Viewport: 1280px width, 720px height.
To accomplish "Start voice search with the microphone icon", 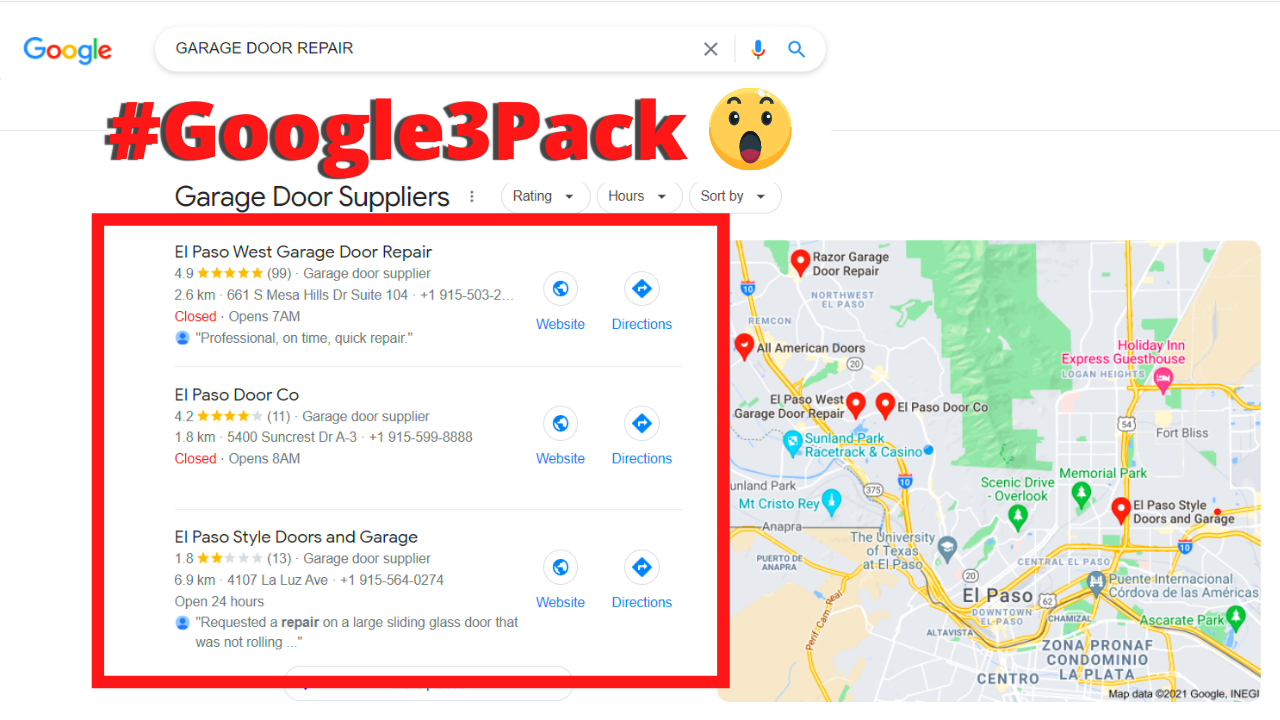I will click(758, 49).
